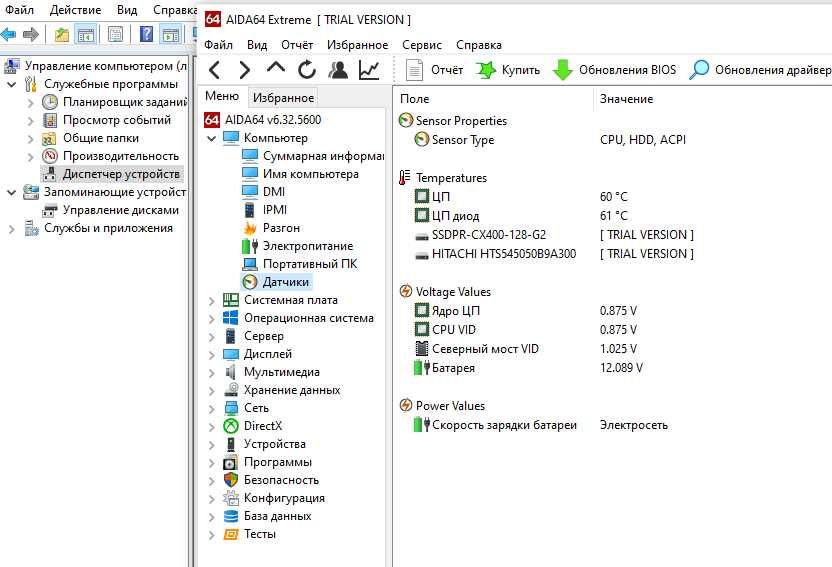Viewport: 832px width, 567px height.
Task: Switch to the Избранное tab in sidebar
Action: 283,98
